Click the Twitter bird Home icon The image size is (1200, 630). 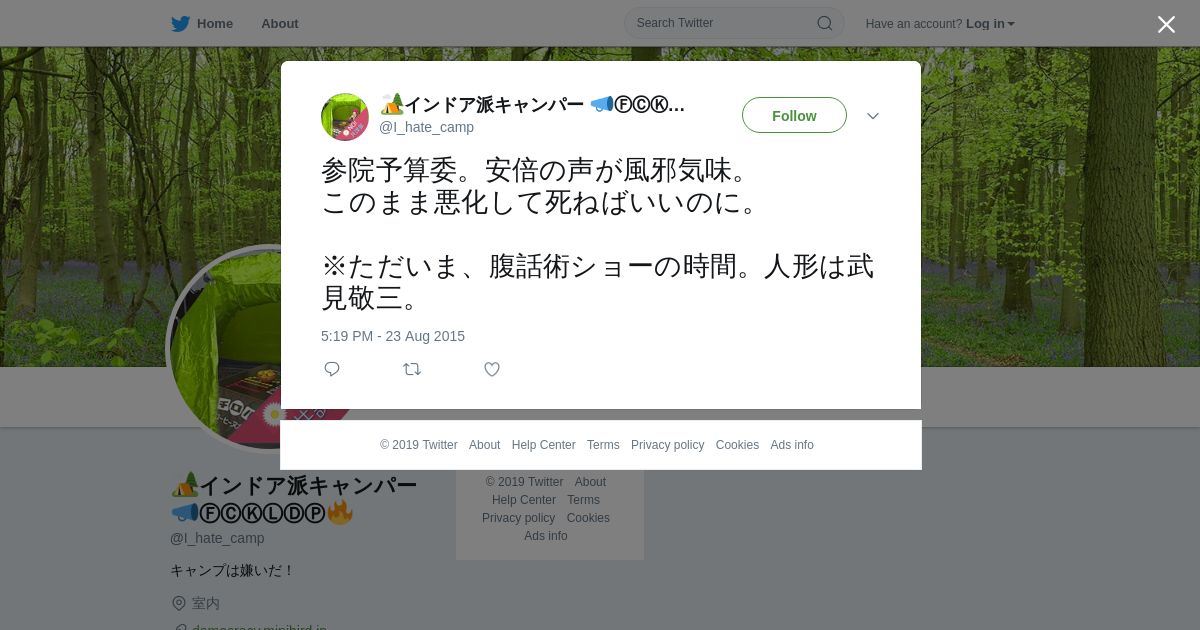coord(180,24)
